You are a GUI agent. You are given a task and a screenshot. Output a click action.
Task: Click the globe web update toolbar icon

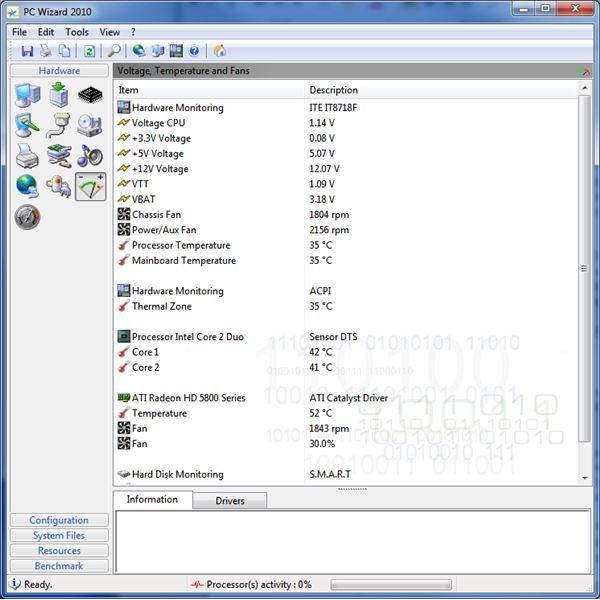(138, 51)
